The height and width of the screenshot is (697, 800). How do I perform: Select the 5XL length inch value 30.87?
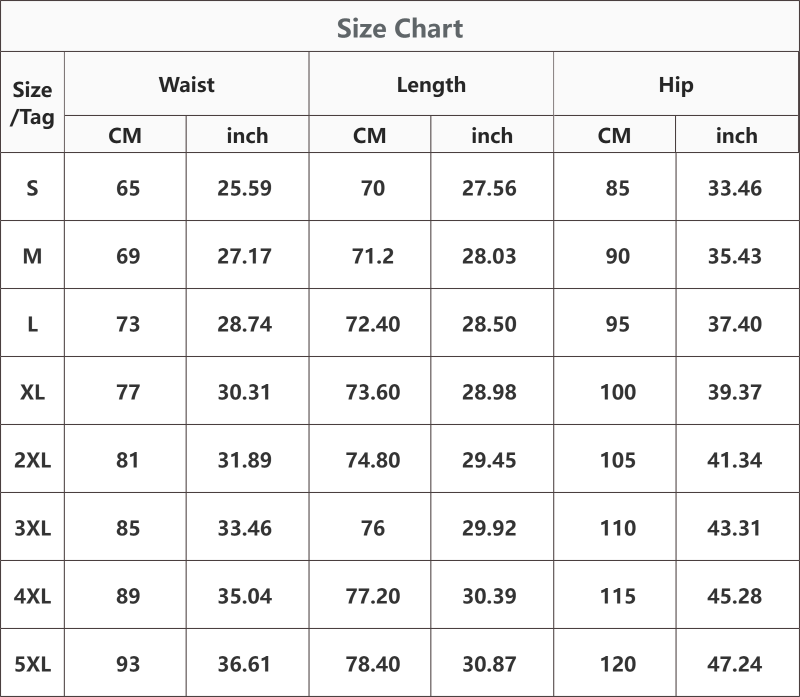point(489,664)
